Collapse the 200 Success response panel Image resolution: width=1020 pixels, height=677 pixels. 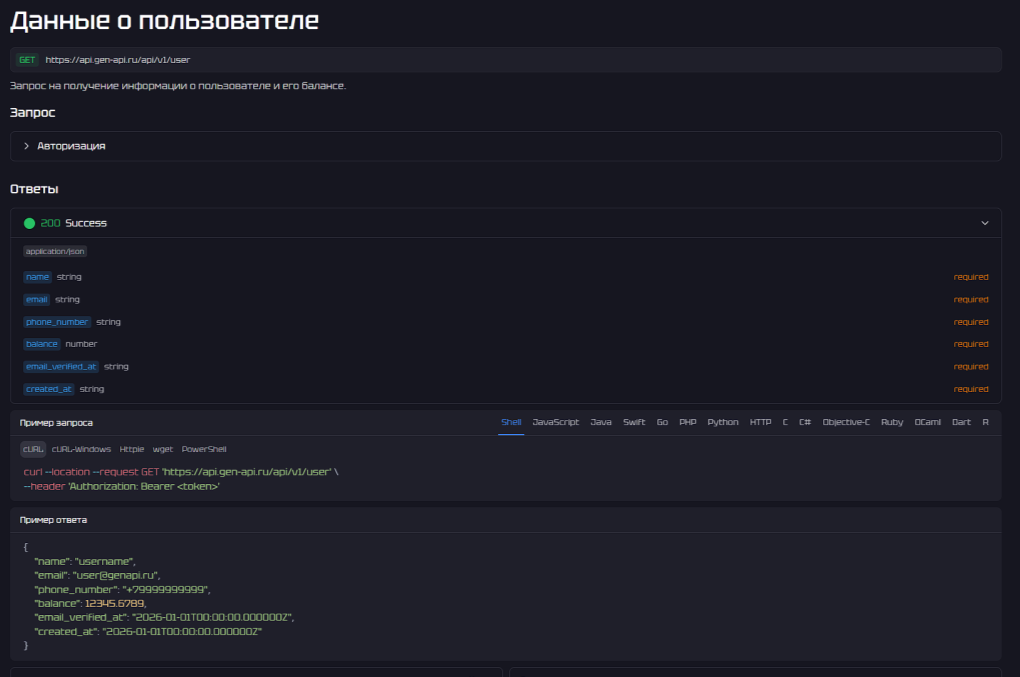coord(984,223)
